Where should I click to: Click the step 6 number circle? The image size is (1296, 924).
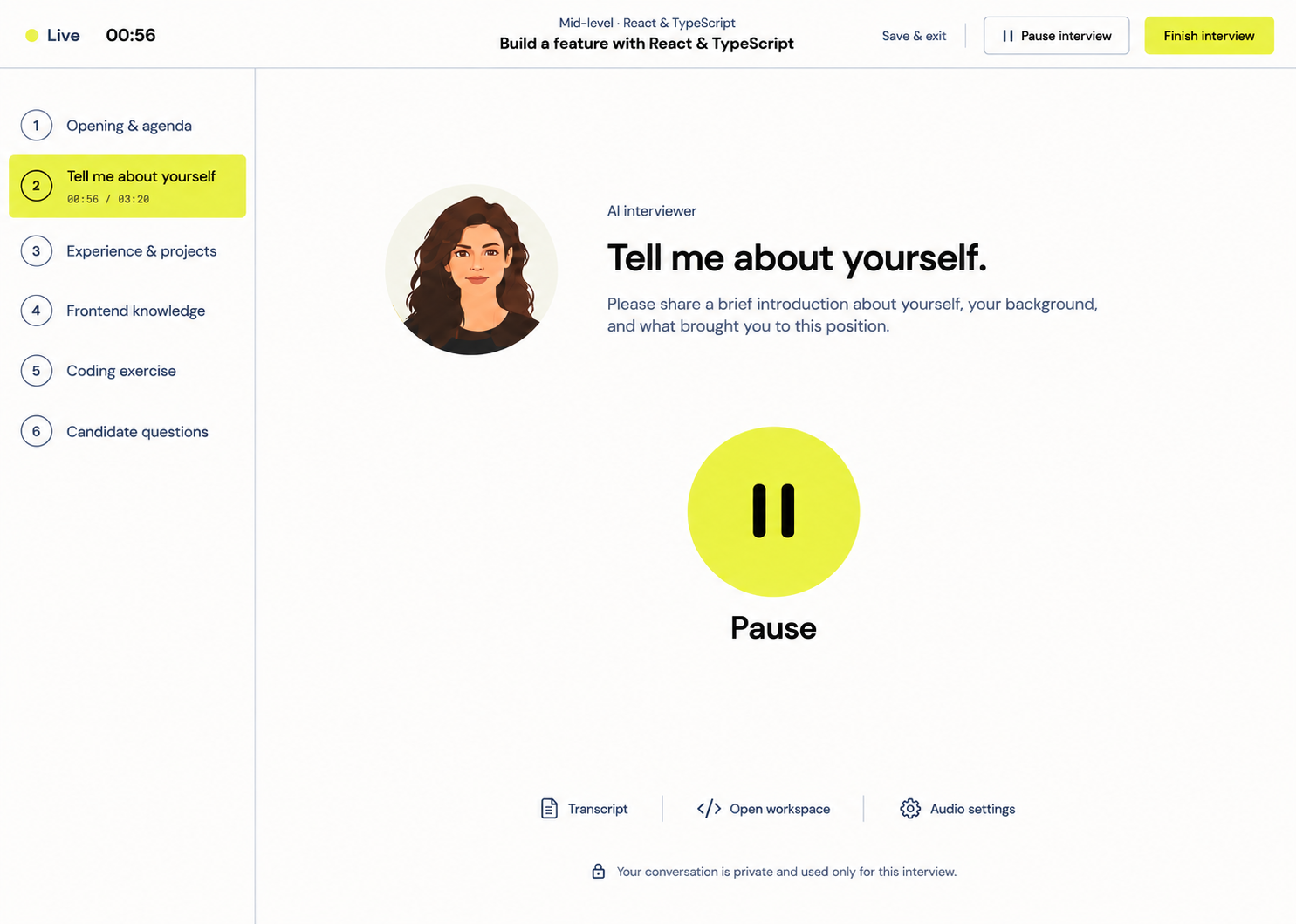click(x=36, y=431)
